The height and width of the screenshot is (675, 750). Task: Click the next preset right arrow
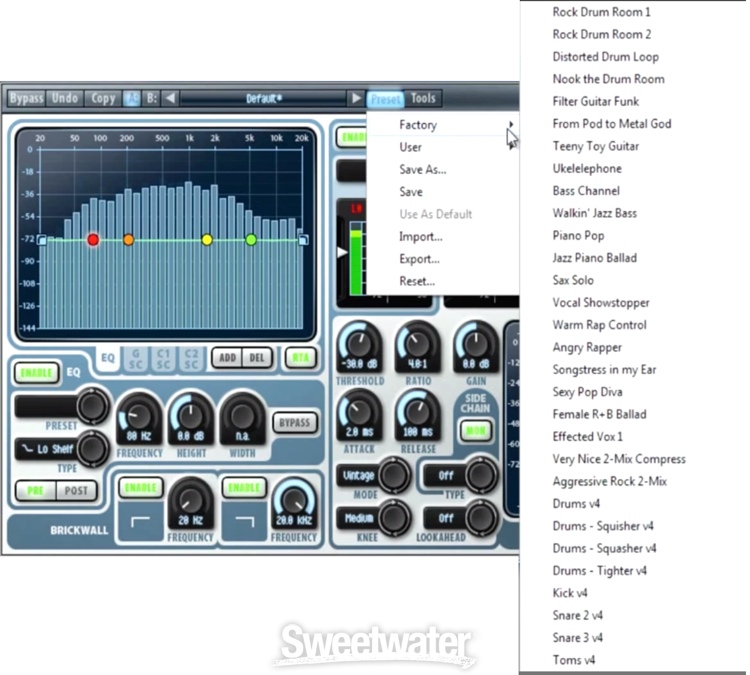pyautogui.click(x=356, y=98)
